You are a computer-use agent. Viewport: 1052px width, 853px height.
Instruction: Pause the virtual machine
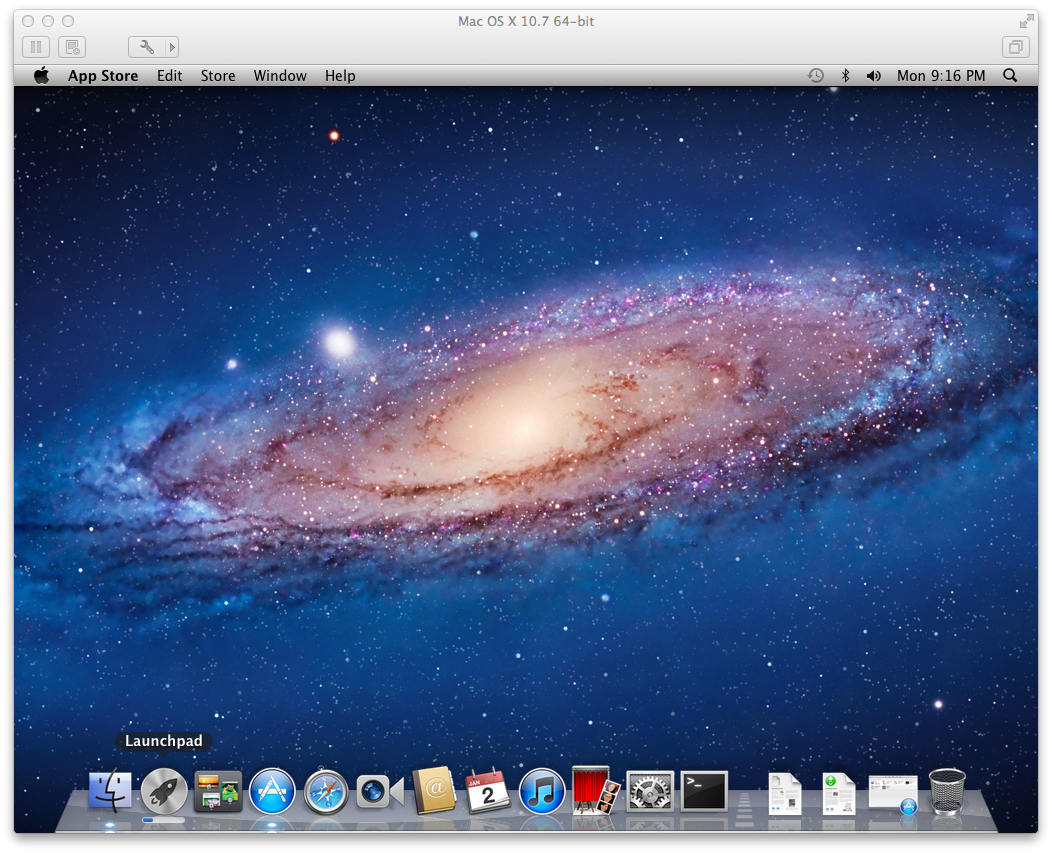[36, 47]
